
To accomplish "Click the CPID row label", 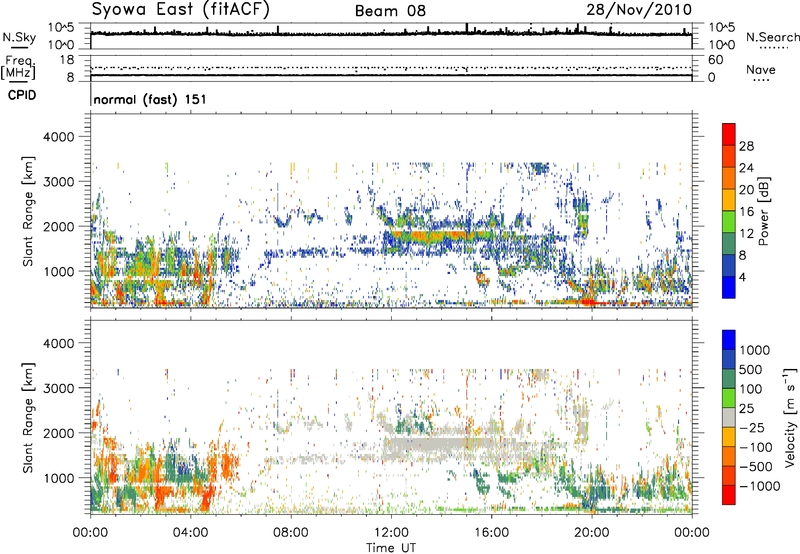I will click(x=22, y=95).
